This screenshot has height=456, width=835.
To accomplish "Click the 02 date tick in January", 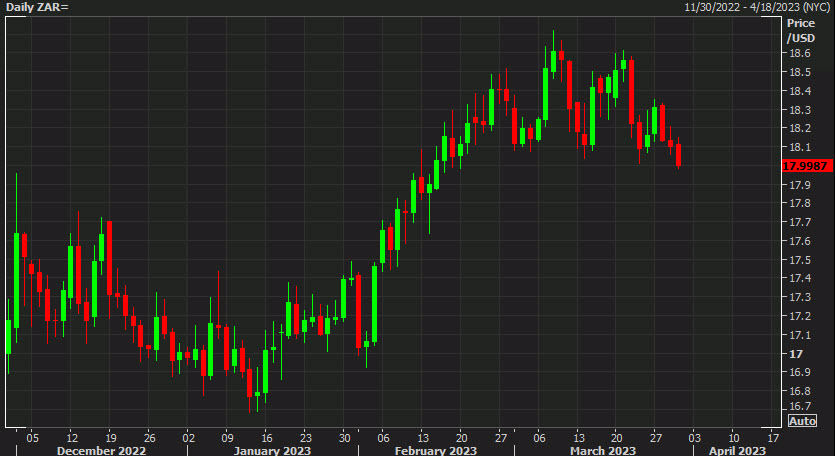I will point(189,438).
